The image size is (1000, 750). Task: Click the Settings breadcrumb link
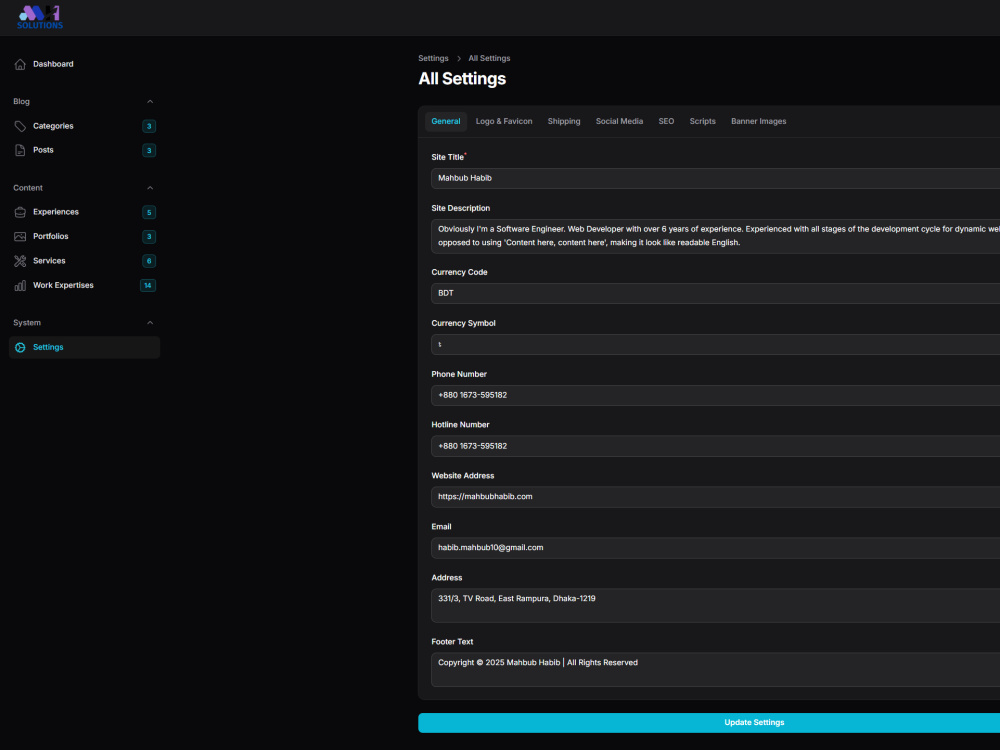pos(433,58)
